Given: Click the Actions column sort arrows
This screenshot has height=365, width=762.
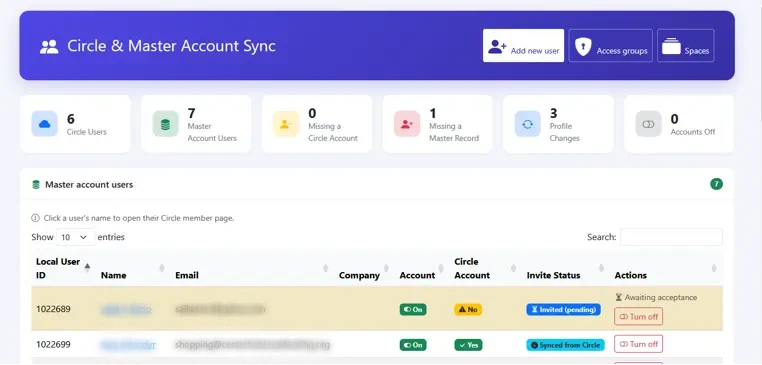Looking at the screenshot, I should click(x=714, y=268).
